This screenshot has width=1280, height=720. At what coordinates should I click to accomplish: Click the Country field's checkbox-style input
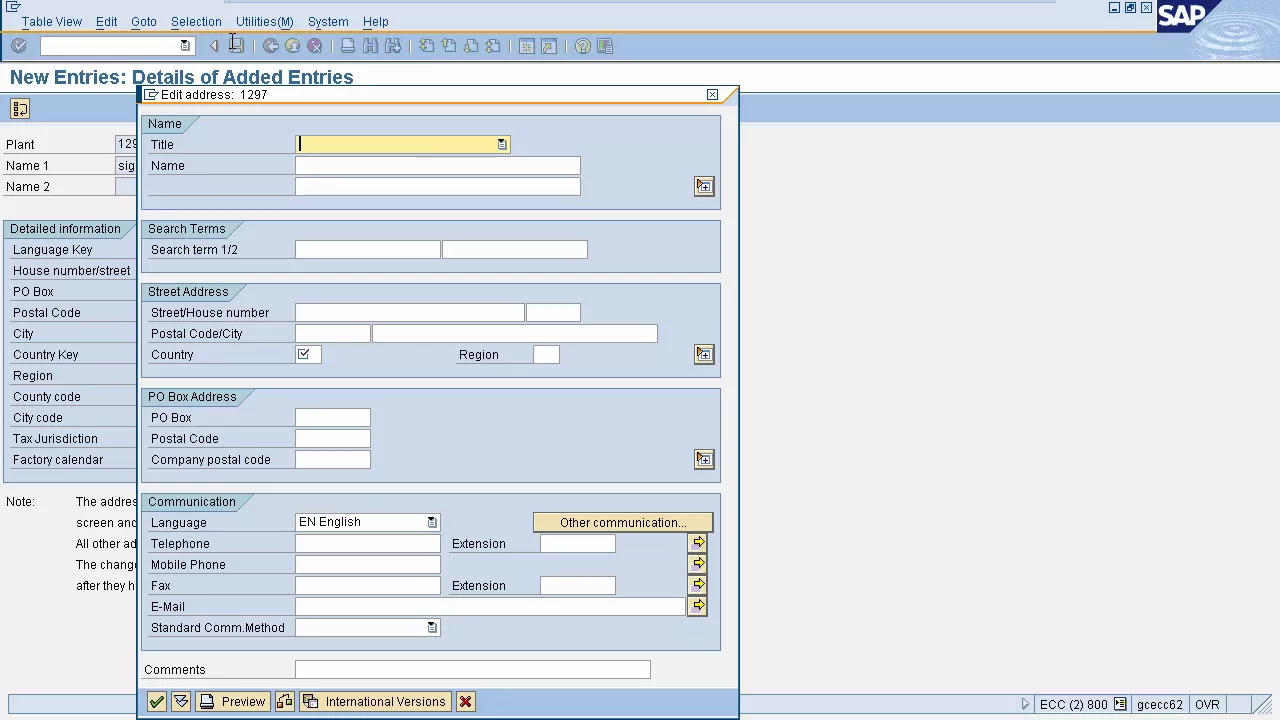(308, 354)
